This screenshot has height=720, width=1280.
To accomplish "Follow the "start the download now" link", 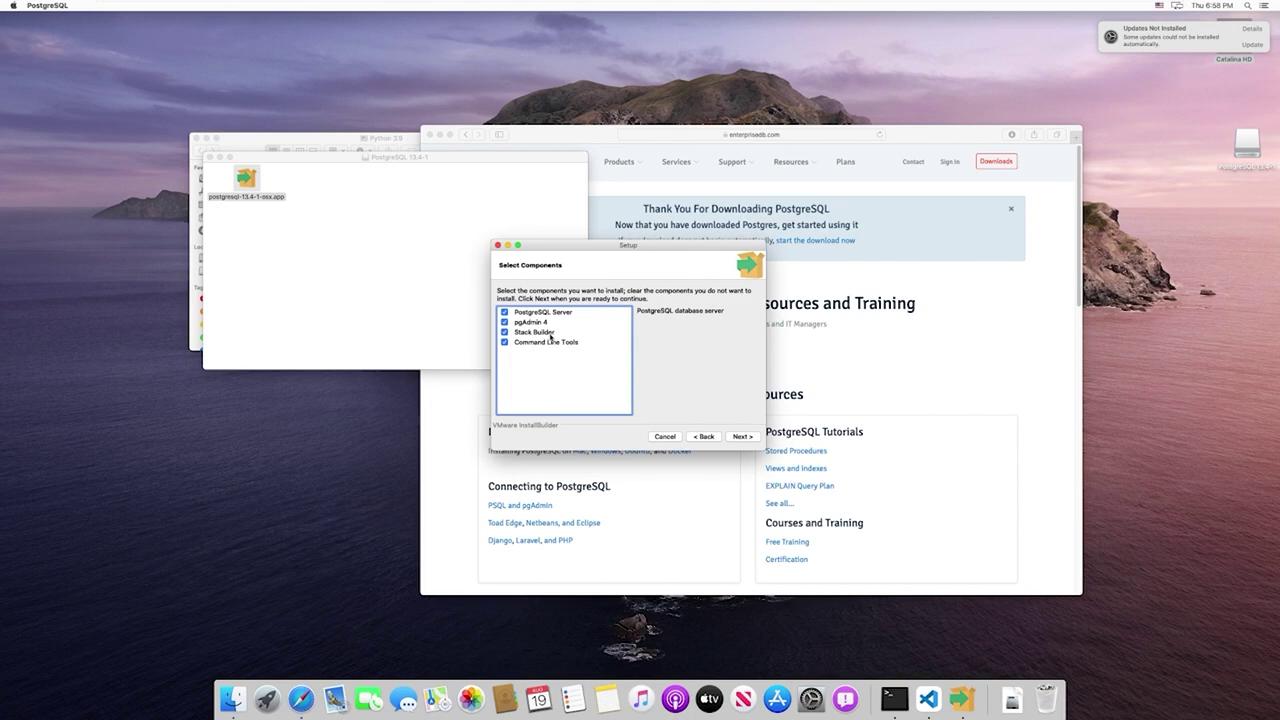I will [815, 240].
